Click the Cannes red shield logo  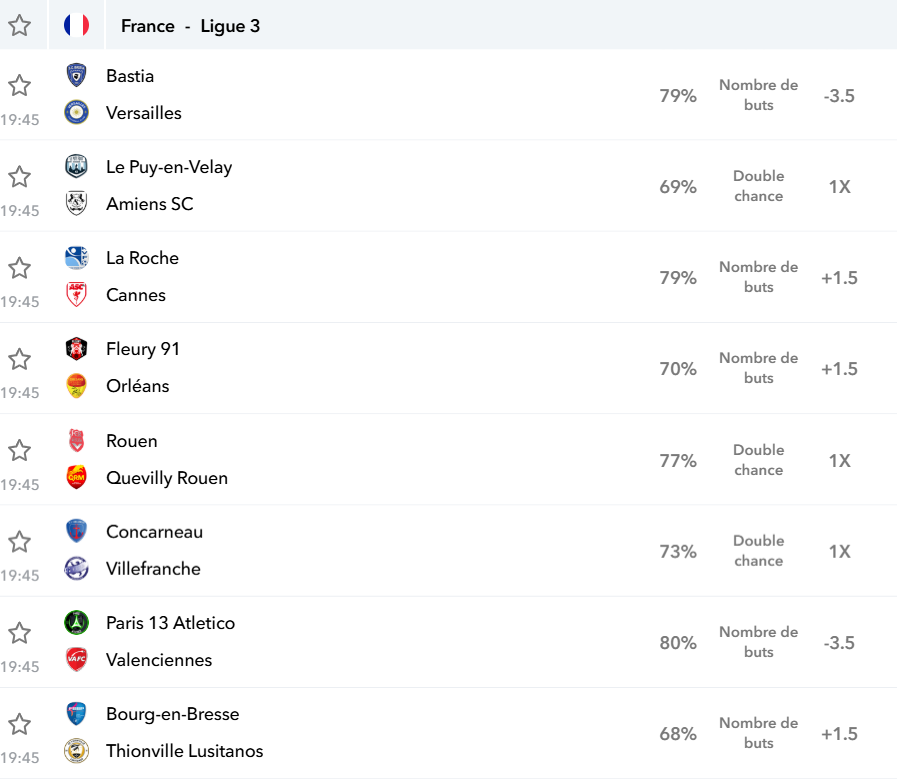(76, 294)
